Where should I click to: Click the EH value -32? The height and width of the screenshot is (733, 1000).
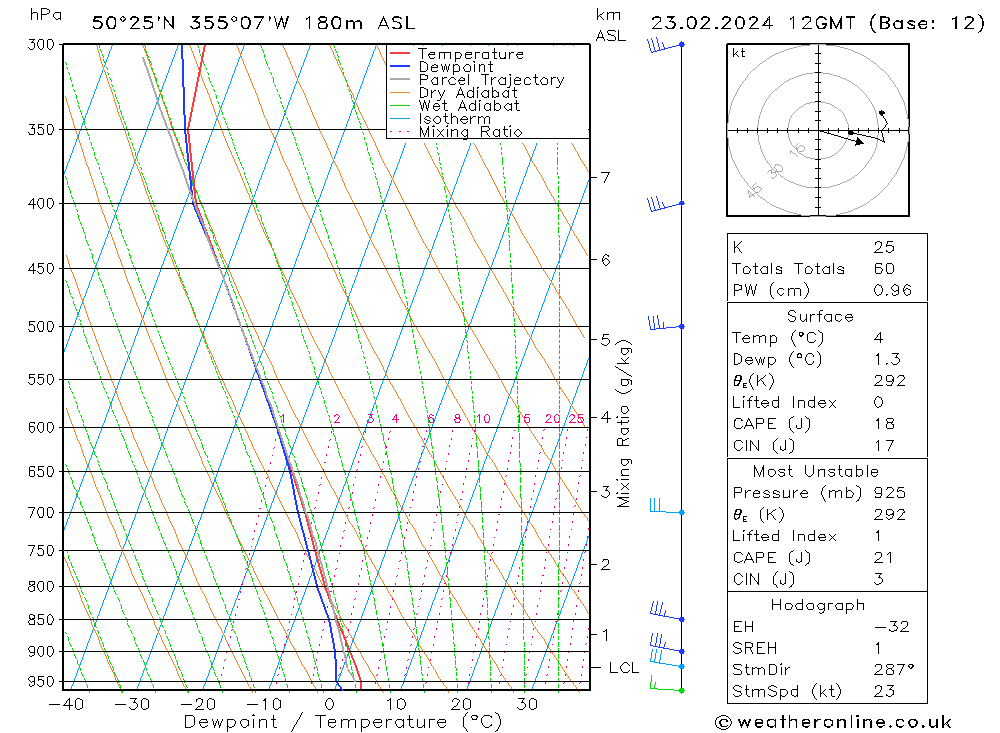(x=892, y=626)
